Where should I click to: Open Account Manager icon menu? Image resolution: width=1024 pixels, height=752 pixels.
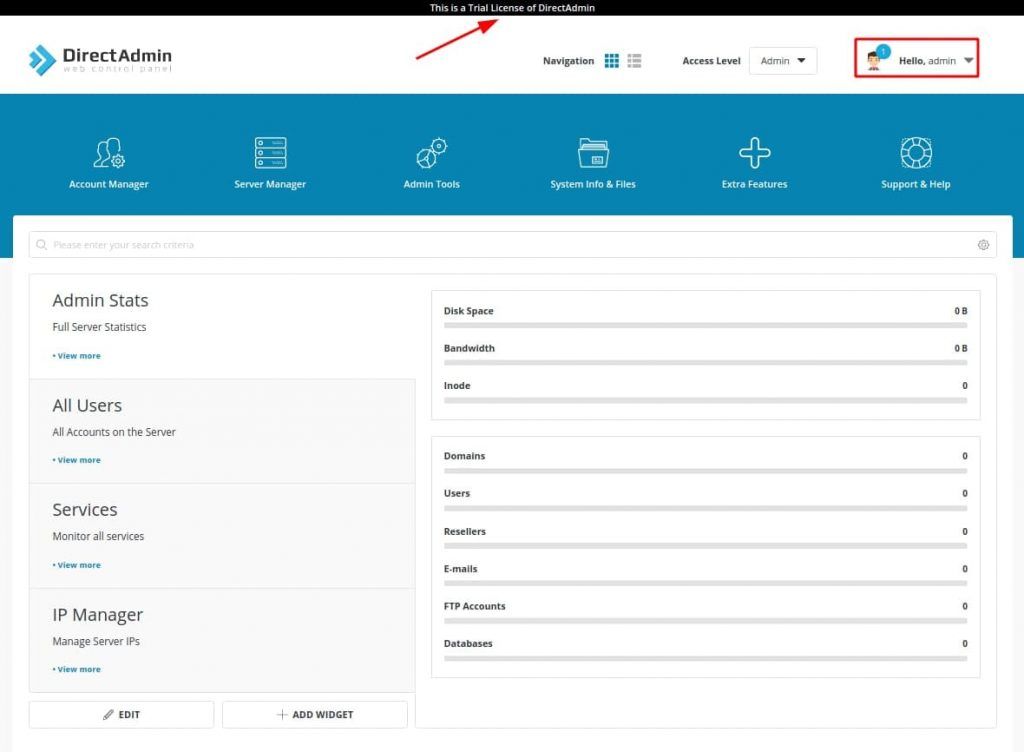pos(108,153)
